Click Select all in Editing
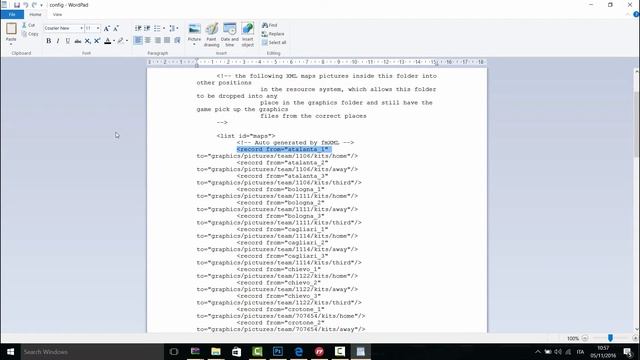 [274, 42]
